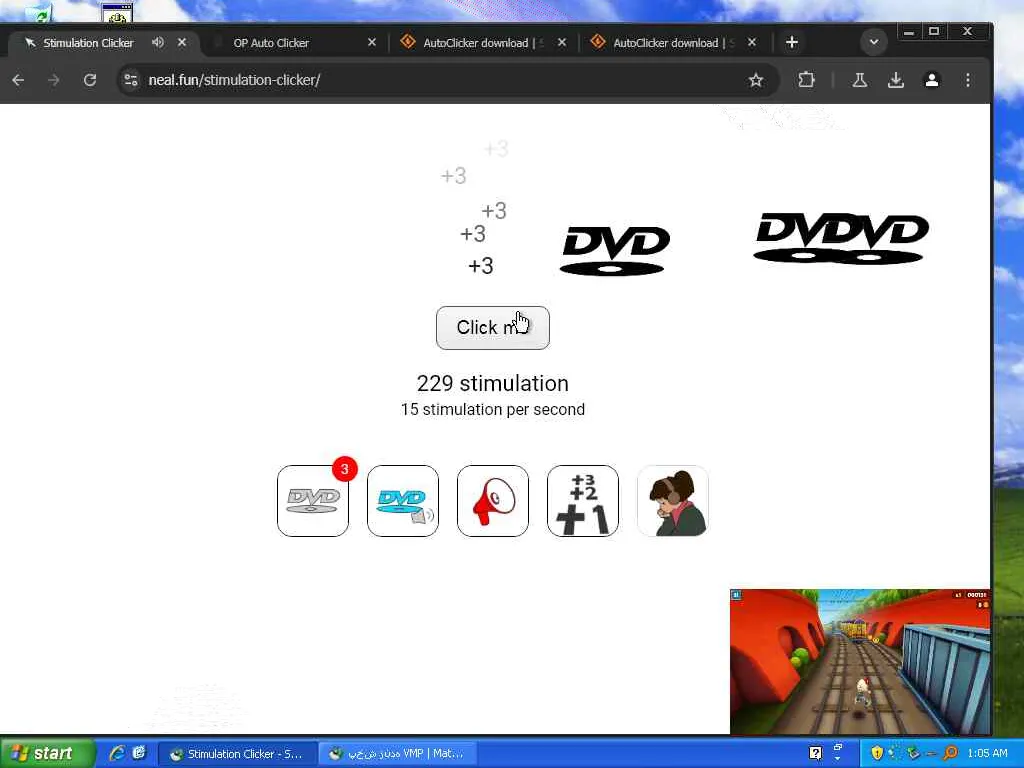Select the VMP taskbar window button

[x=398, y=754]
